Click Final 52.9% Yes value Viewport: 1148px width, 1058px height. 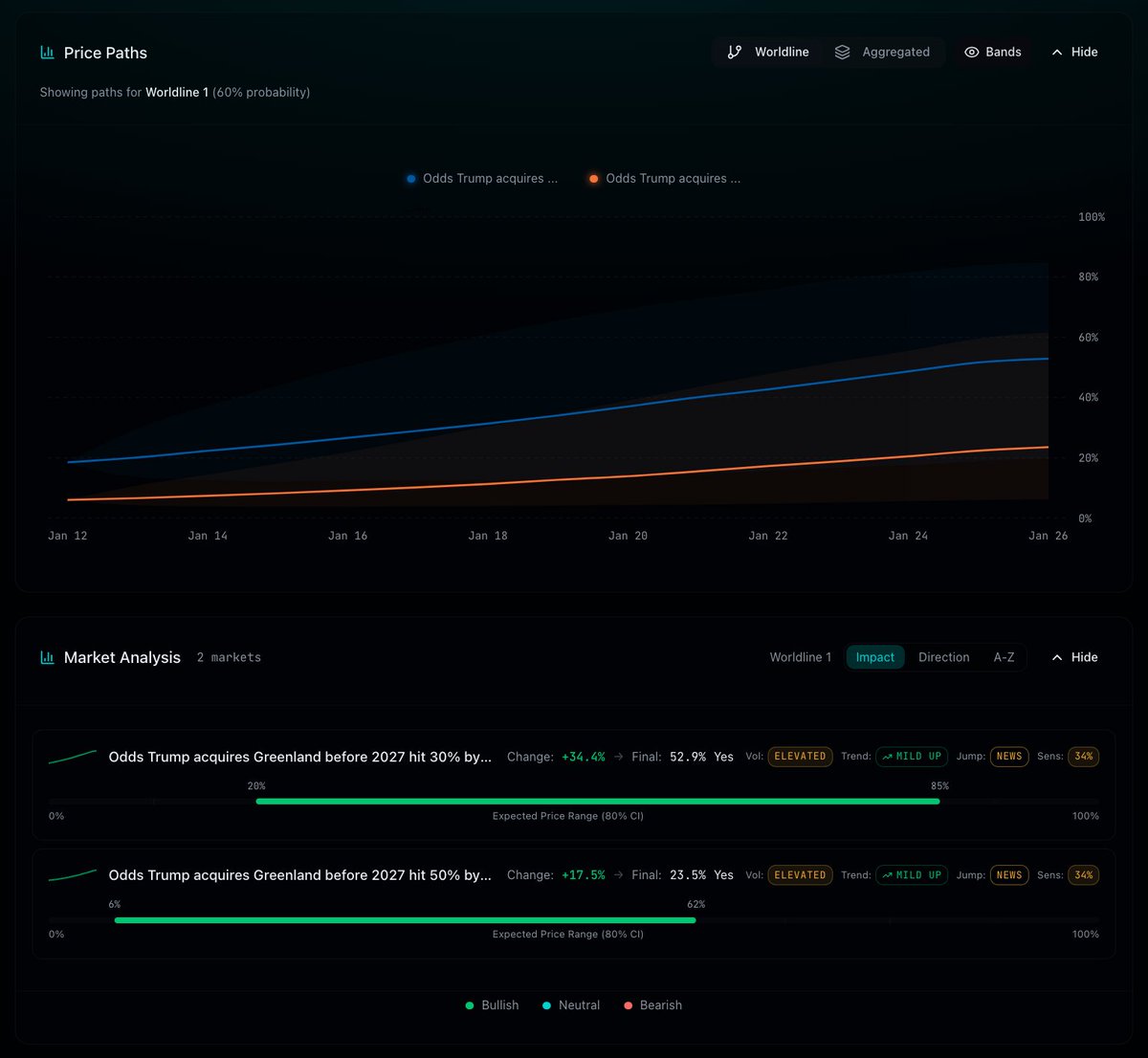(701, 757)
